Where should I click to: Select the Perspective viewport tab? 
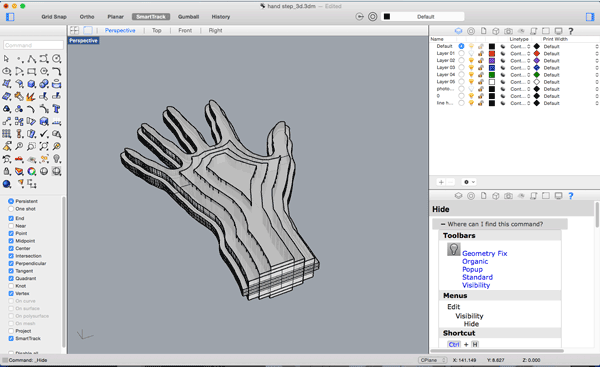click(x=120, y=30)
